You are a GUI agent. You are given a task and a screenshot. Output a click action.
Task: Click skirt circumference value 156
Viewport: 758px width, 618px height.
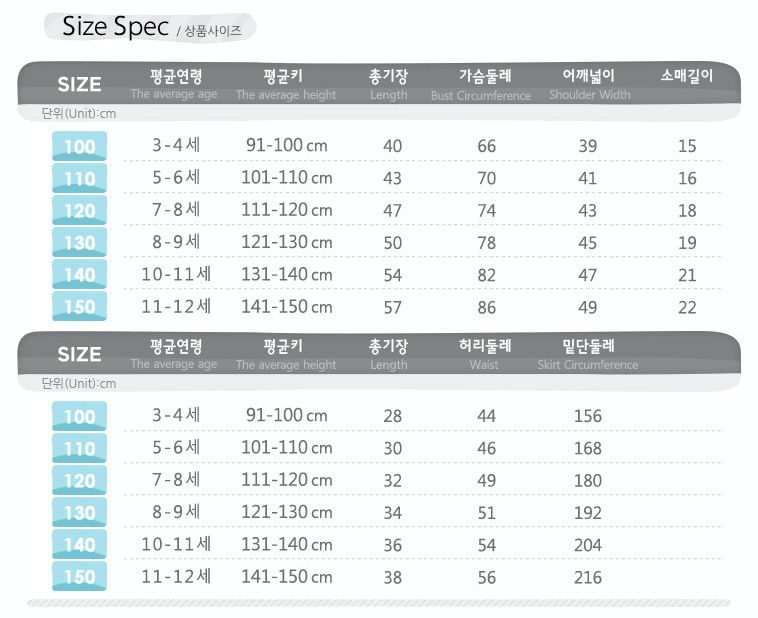point(588,417)
